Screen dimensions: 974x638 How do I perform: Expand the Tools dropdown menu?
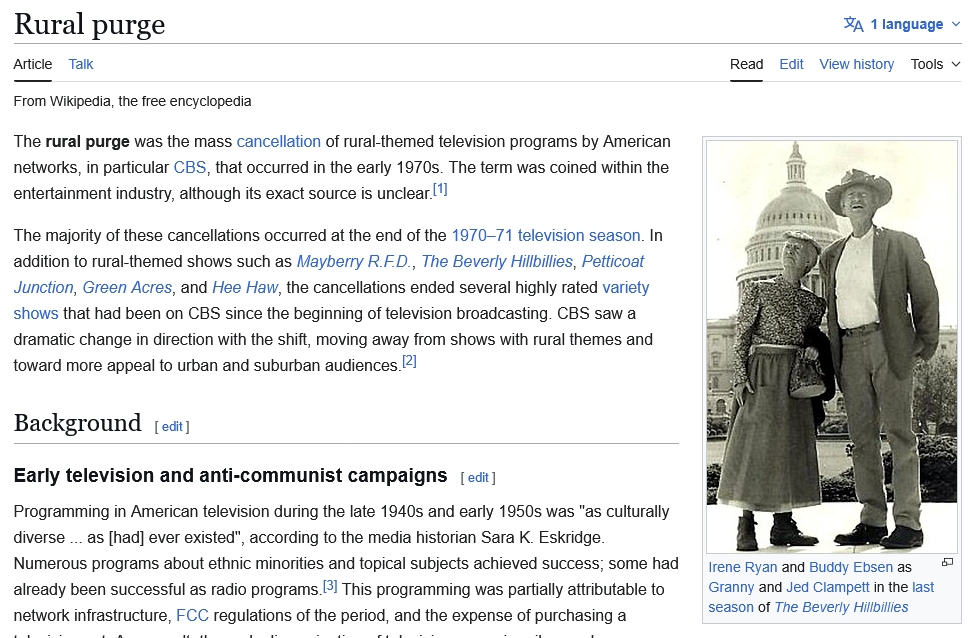[935, 64]
